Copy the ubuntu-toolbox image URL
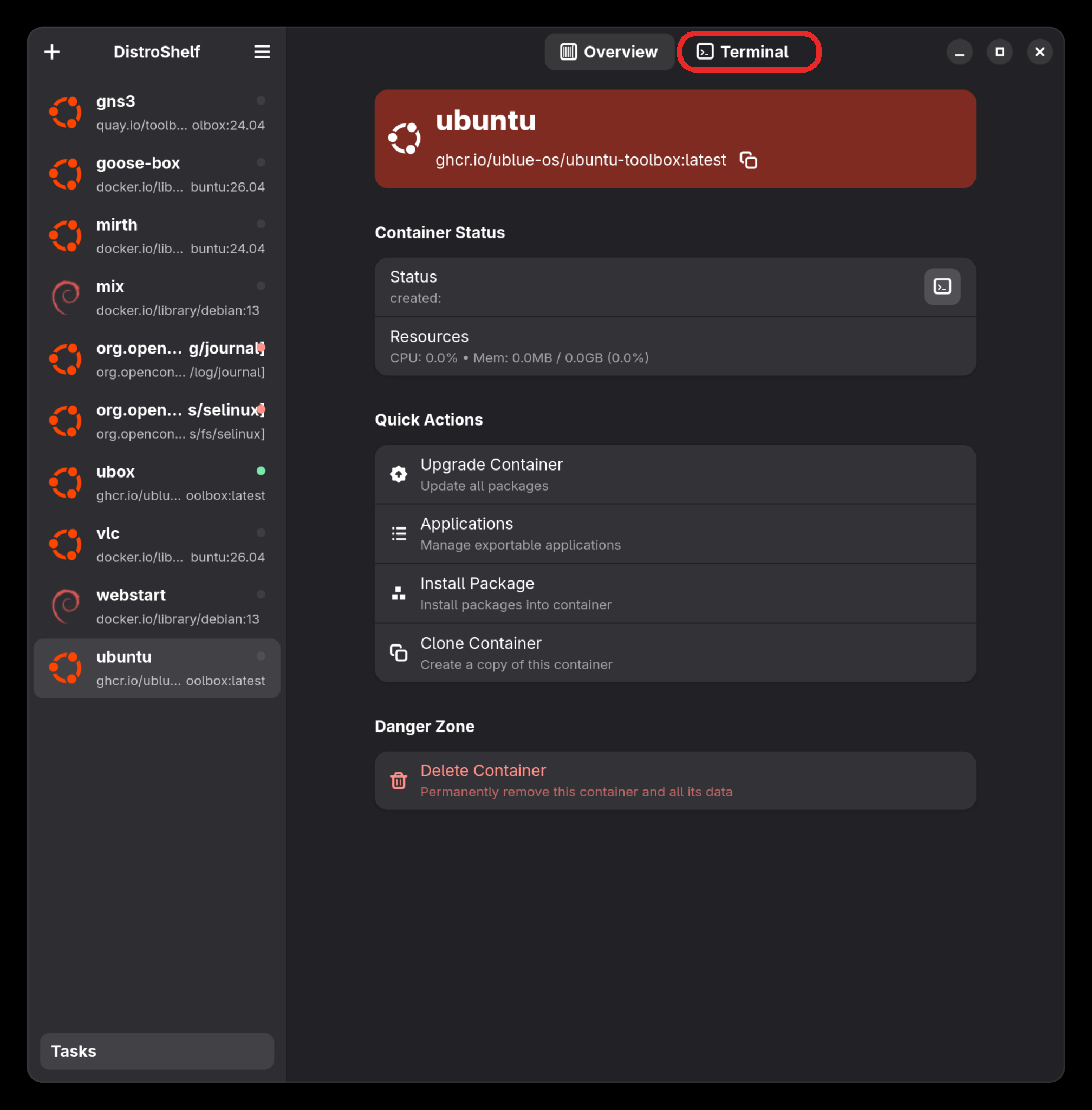The height and width of the screenshot is (1110, 1092). tap(749, 160)
